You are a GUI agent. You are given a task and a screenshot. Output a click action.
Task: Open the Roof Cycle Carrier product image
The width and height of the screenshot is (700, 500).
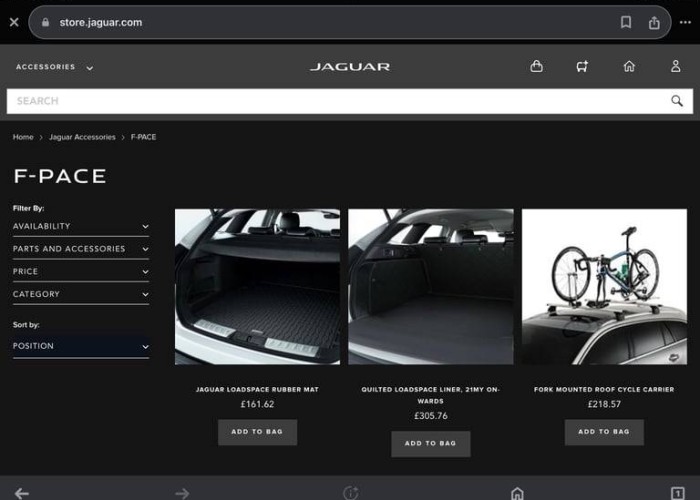[604, 287]
